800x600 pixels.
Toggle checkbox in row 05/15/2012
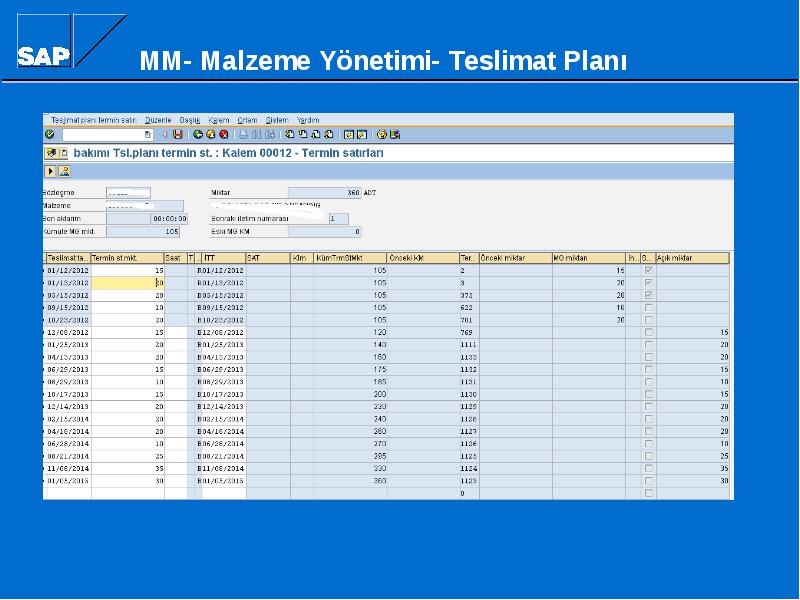pos(648,295)
